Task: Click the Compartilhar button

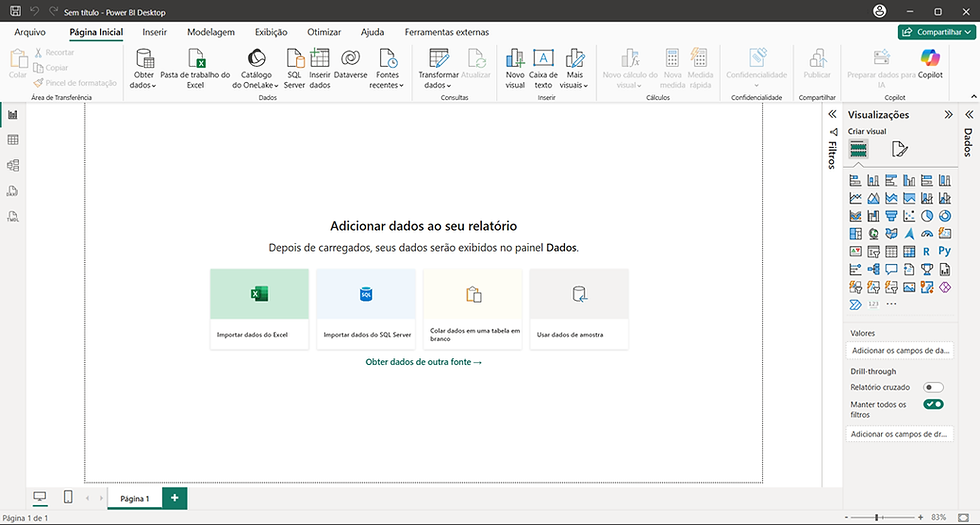Action: click(x=936, y=32)
